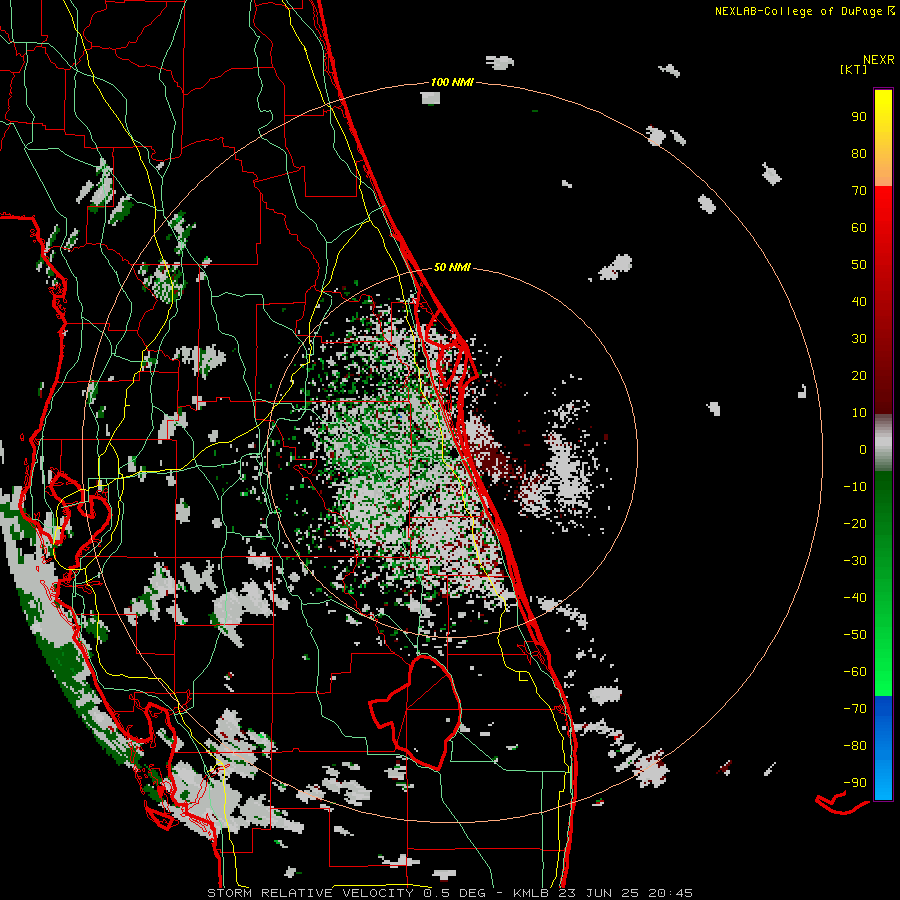Click the -20 scale value
This screenshot has width=900, height=900.
click(855, 524)
